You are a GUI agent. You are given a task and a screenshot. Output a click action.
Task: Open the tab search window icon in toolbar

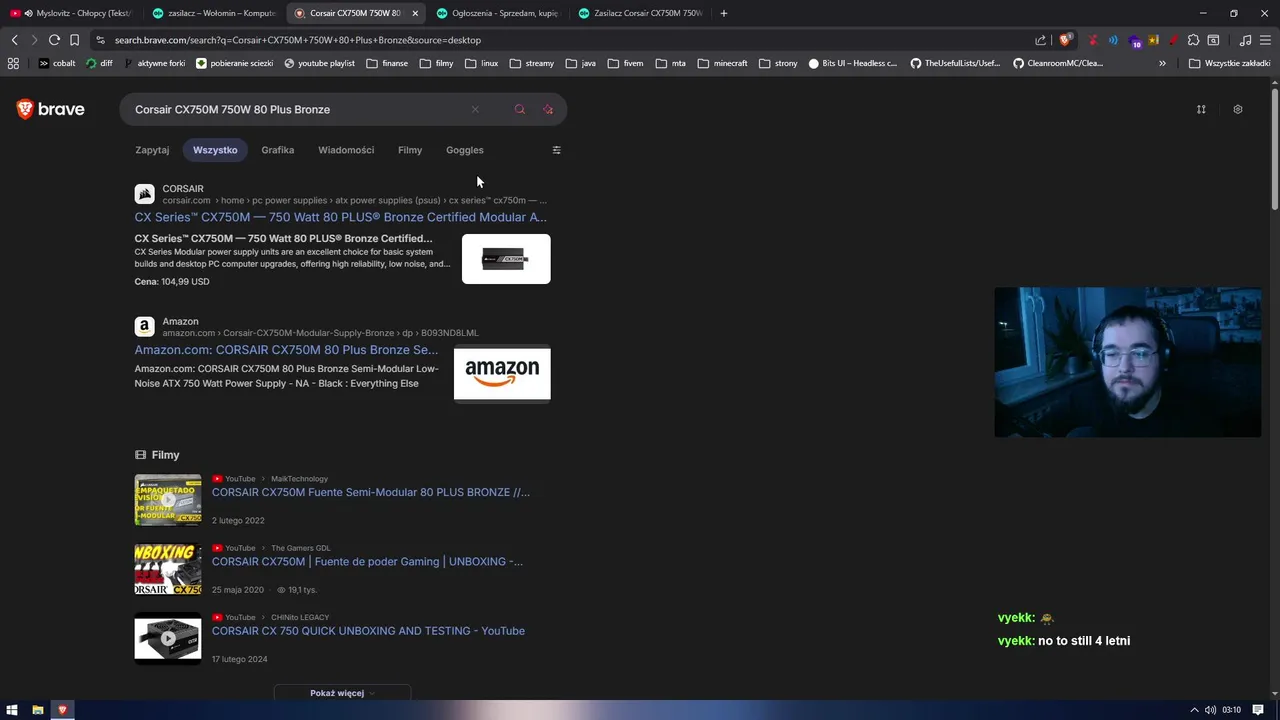pos(1213,40)
